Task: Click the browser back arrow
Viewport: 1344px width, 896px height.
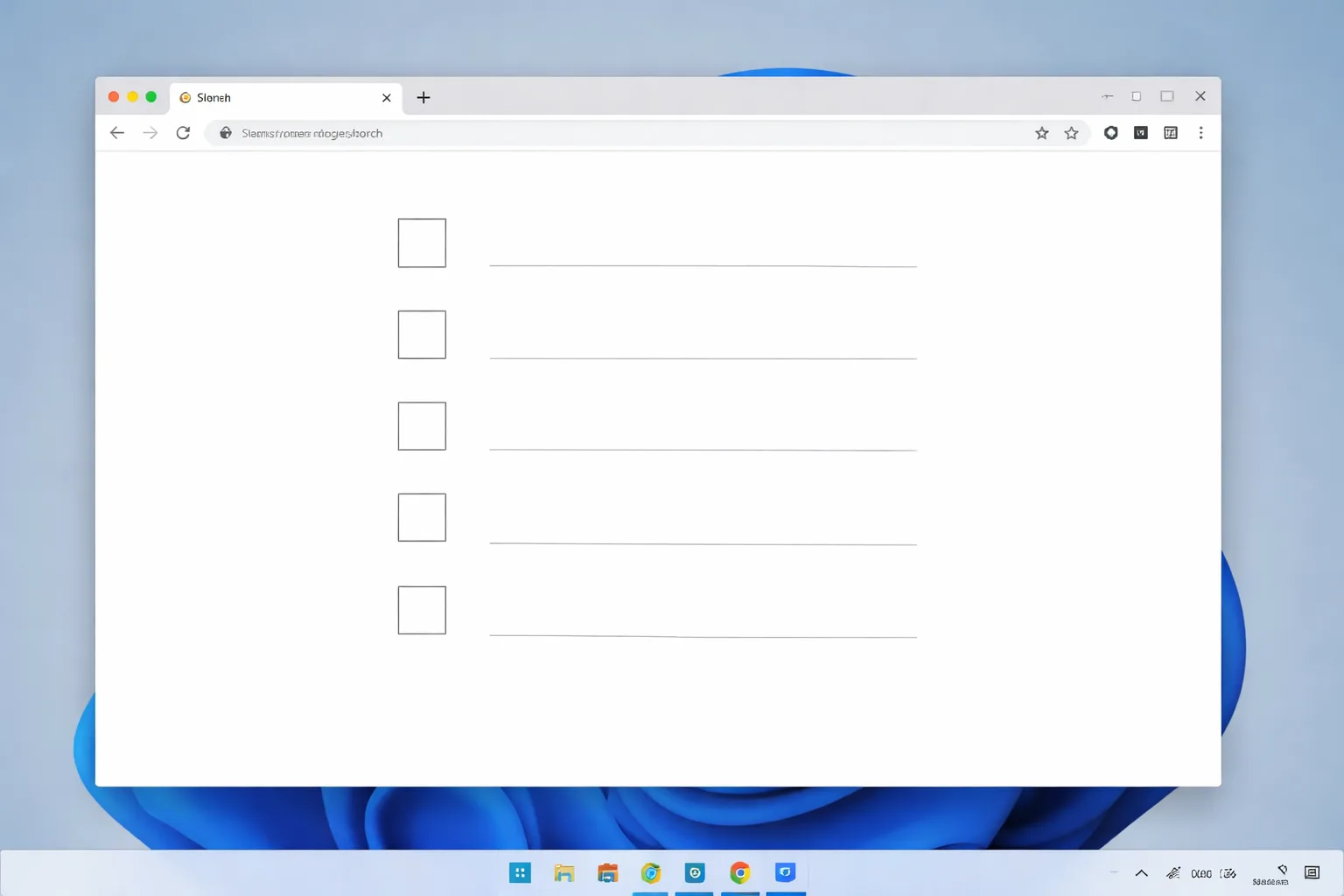Action: click(117, 133)
